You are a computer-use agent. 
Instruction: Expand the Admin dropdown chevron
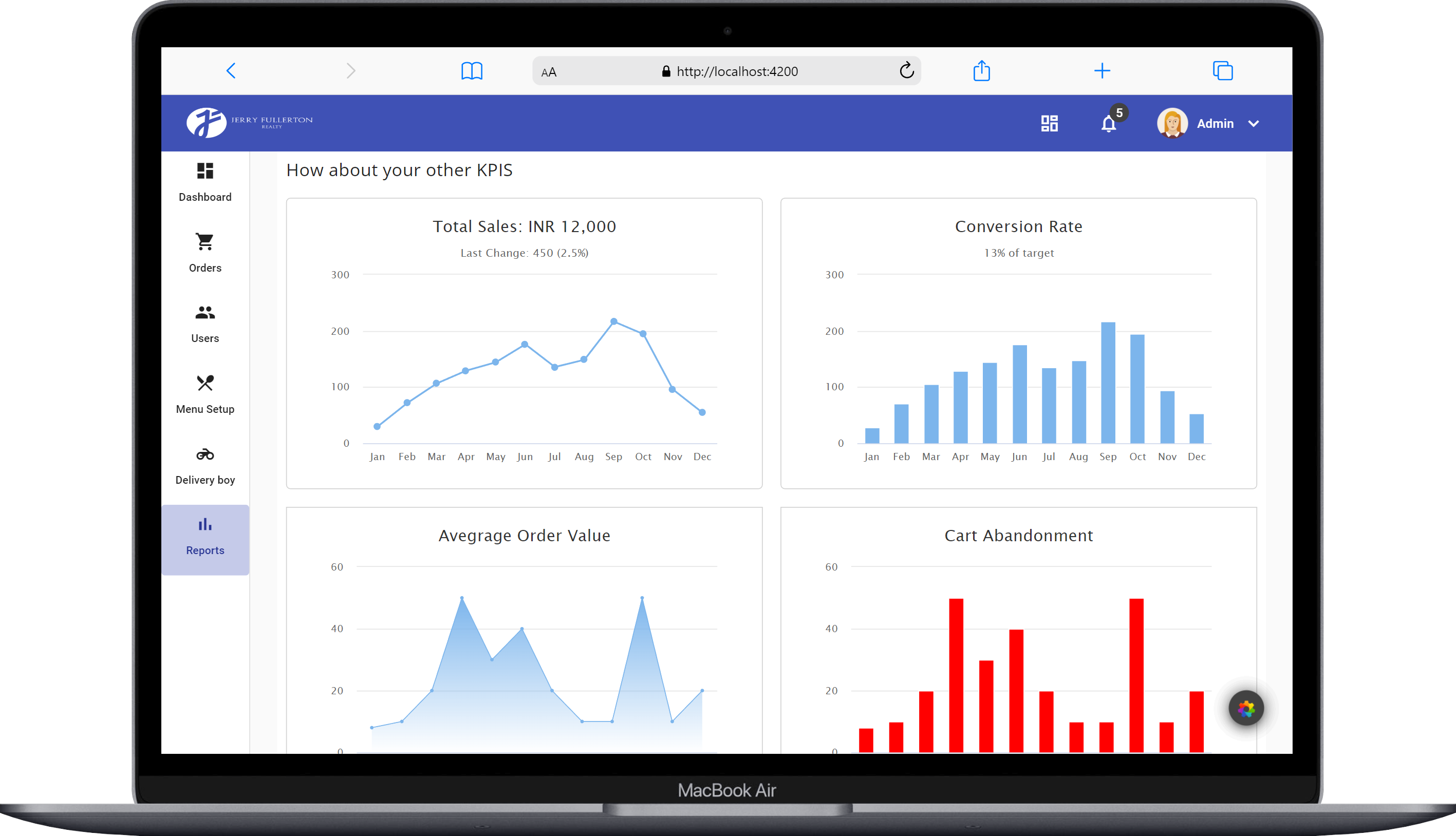tap(1253, 123)
